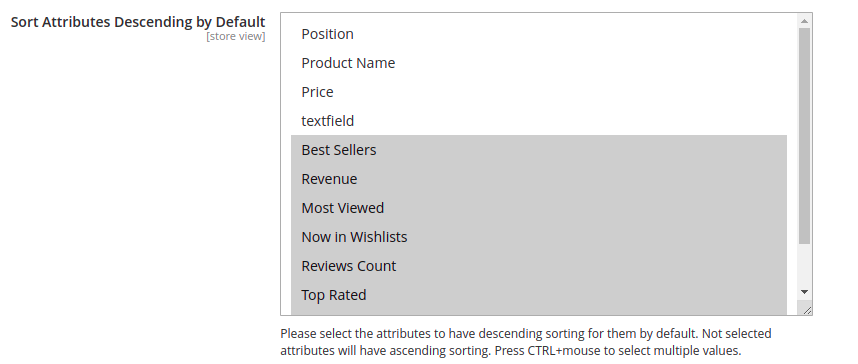This screenshot has height=364, width=858.
Task: Click the listbox scroll down arrow
Action: [x=804, y=292]
